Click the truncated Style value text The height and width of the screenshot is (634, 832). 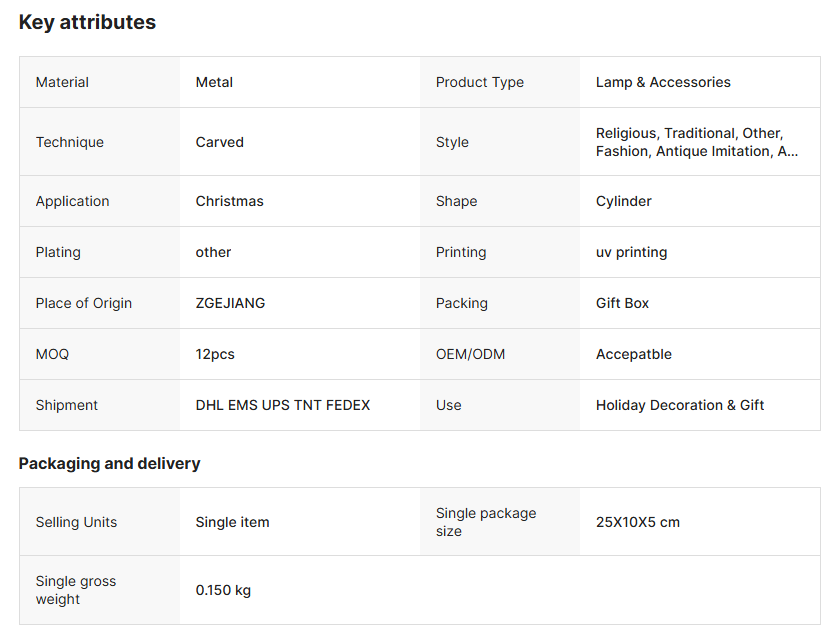(x=696, y=142)
